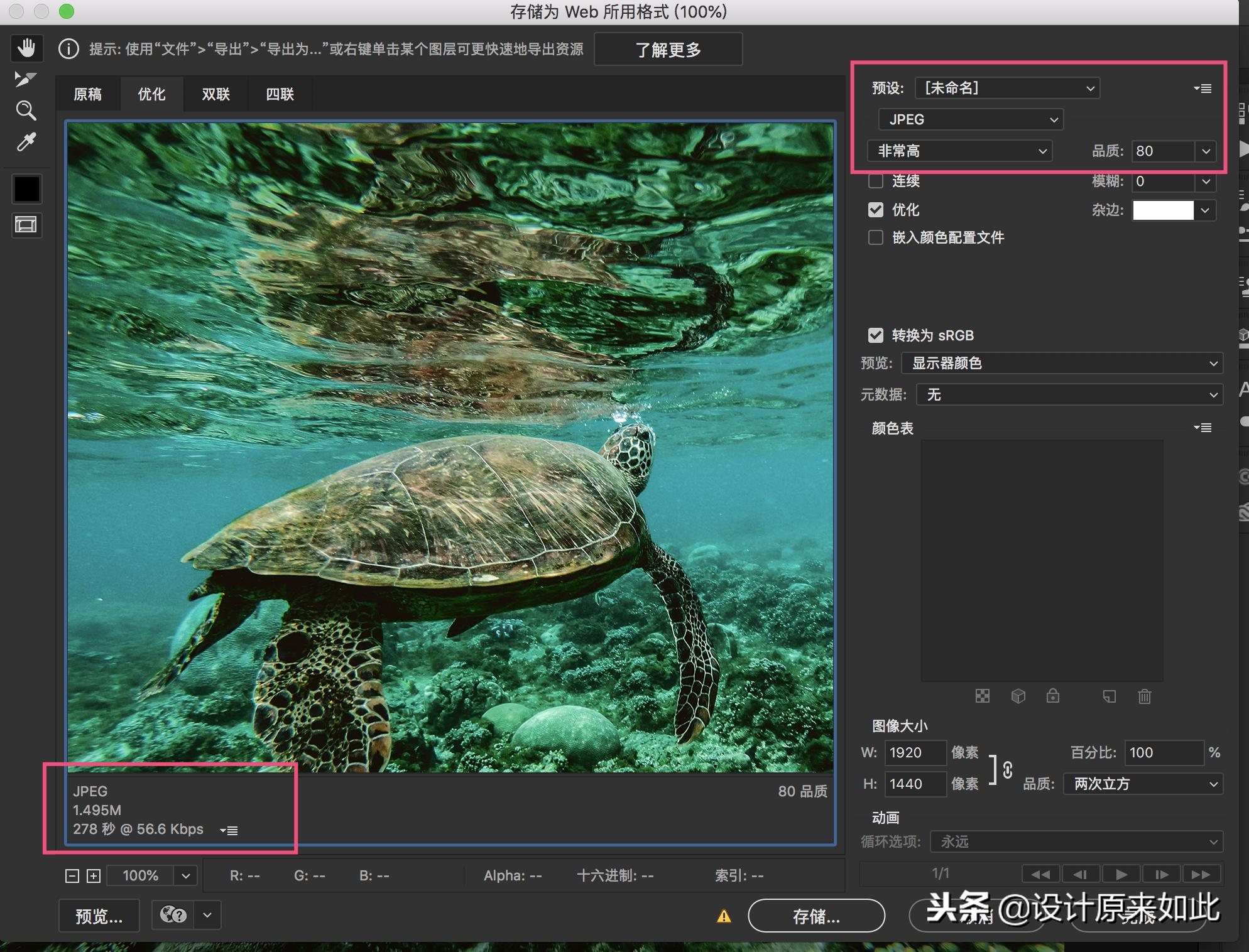Click the delete color trash icon

pyautogui.click(x=1144, y=696)
